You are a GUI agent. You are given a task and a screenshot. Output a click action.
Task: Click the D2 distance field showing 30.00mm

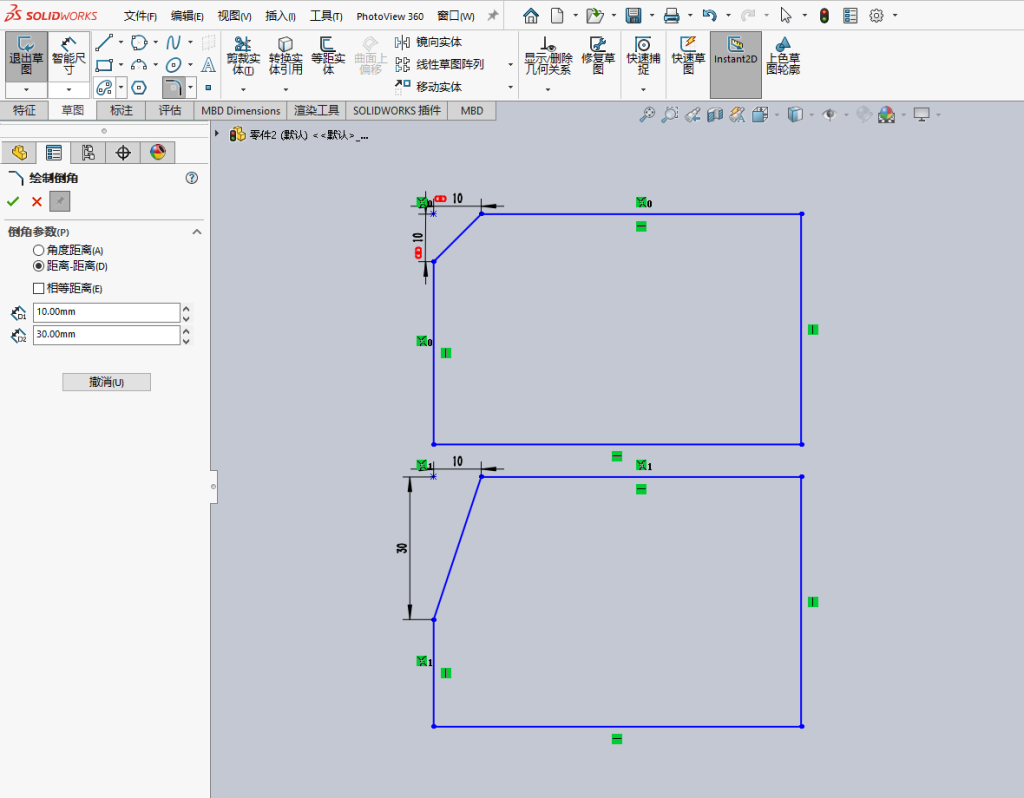point(106,334)
